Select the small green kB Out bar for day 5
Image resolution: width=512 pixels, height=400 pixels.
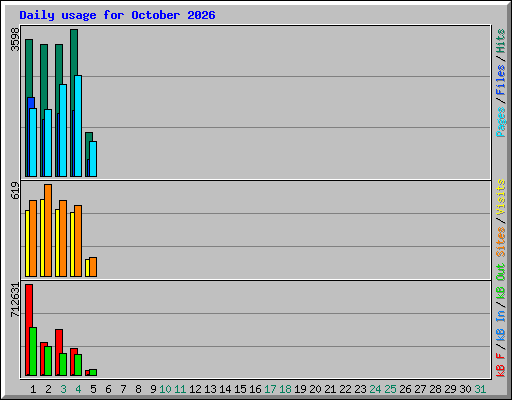tap(93, 372)
